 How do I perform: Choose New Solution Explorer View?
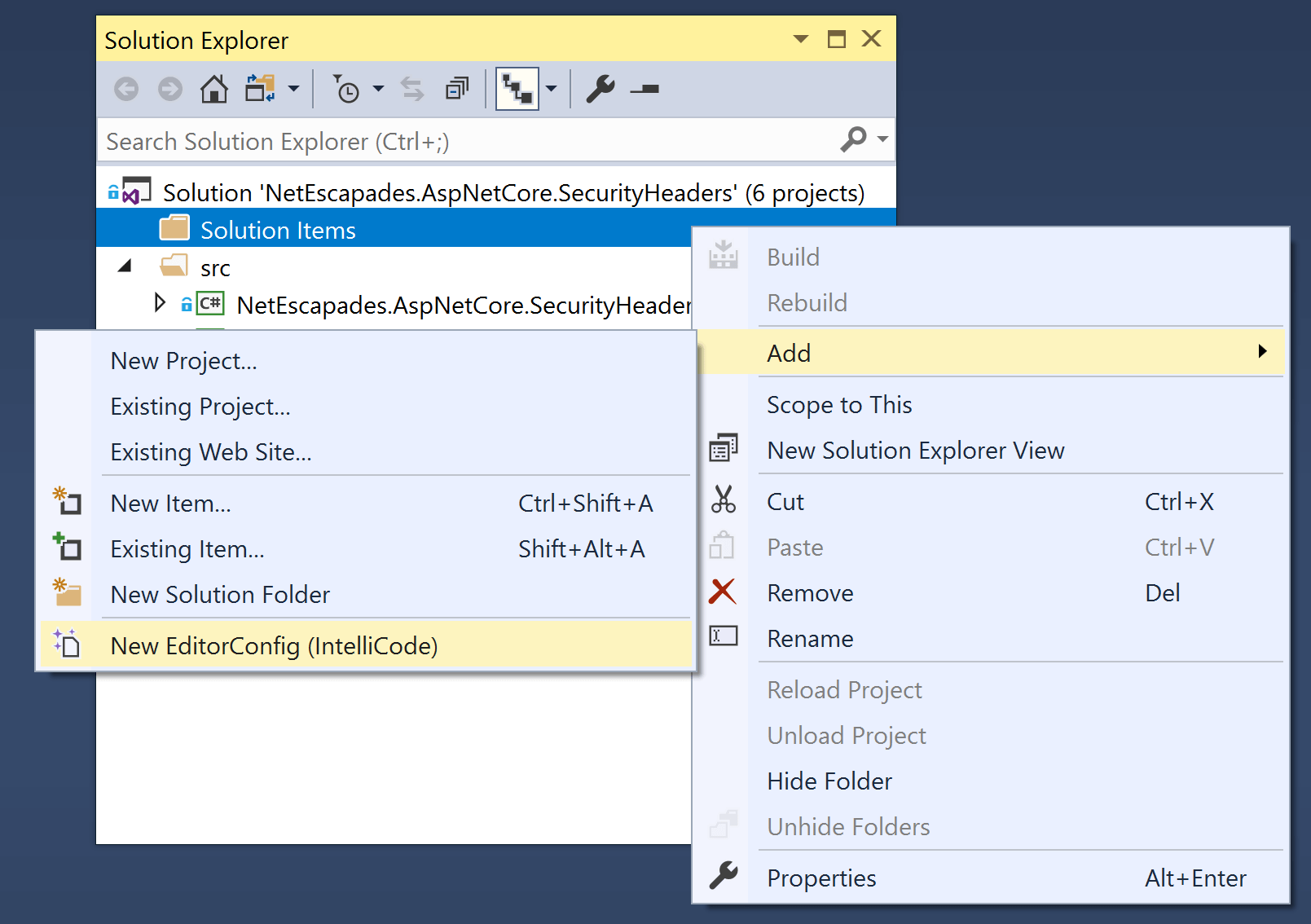point(991,451)
